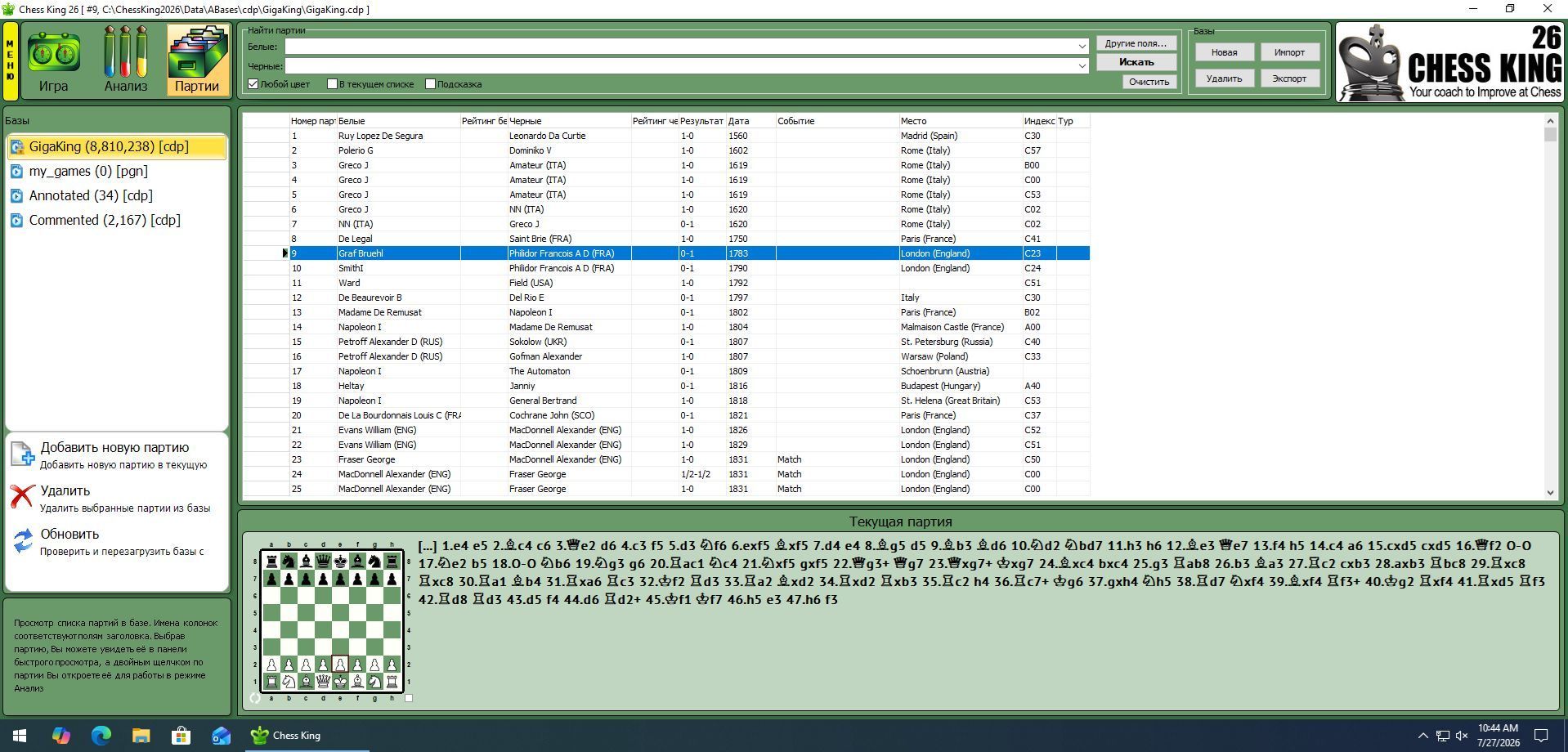Open Microsoft Store from the taskbar

pos(181,736)
